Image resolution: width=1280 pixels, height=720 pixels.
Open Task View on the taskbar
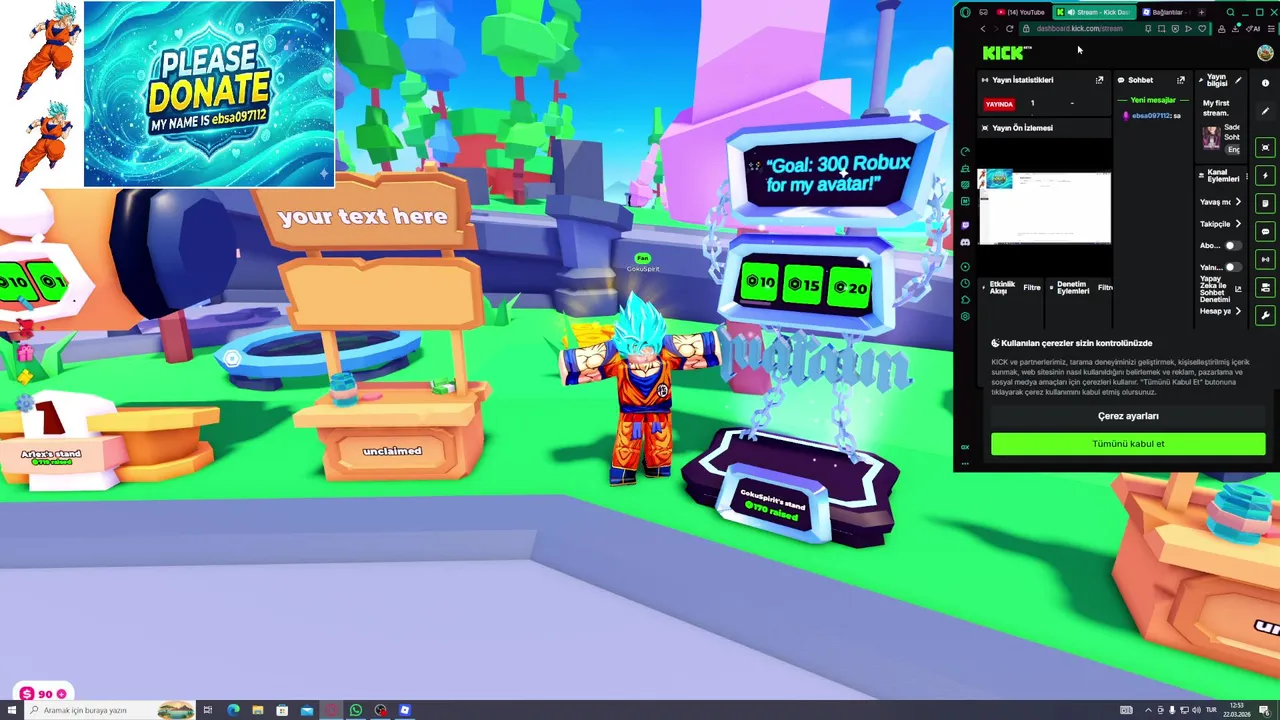[x=208, y=710]
